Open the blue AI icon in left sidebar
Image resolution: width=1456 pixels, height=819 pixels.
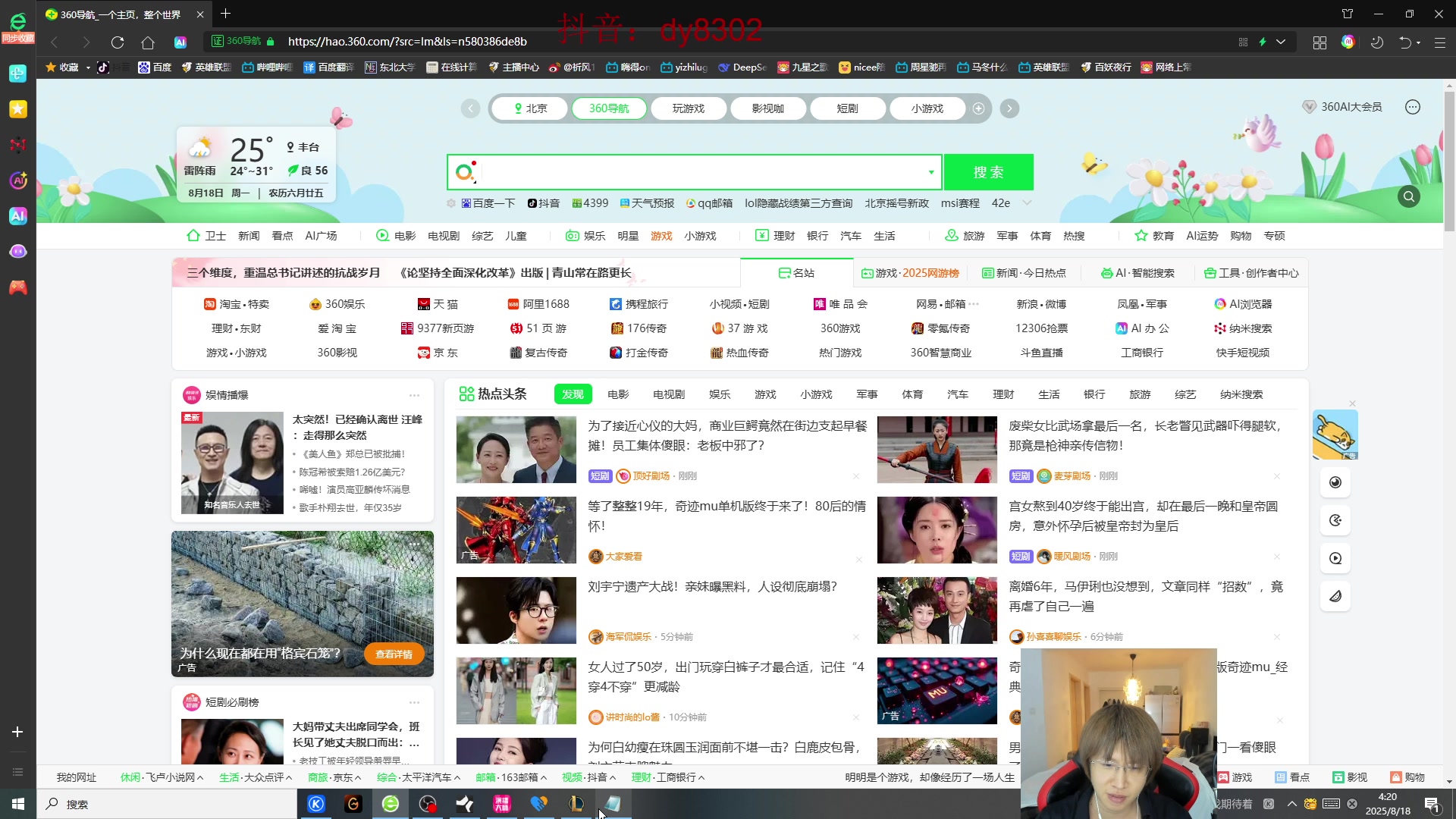[x=17, y=215]
